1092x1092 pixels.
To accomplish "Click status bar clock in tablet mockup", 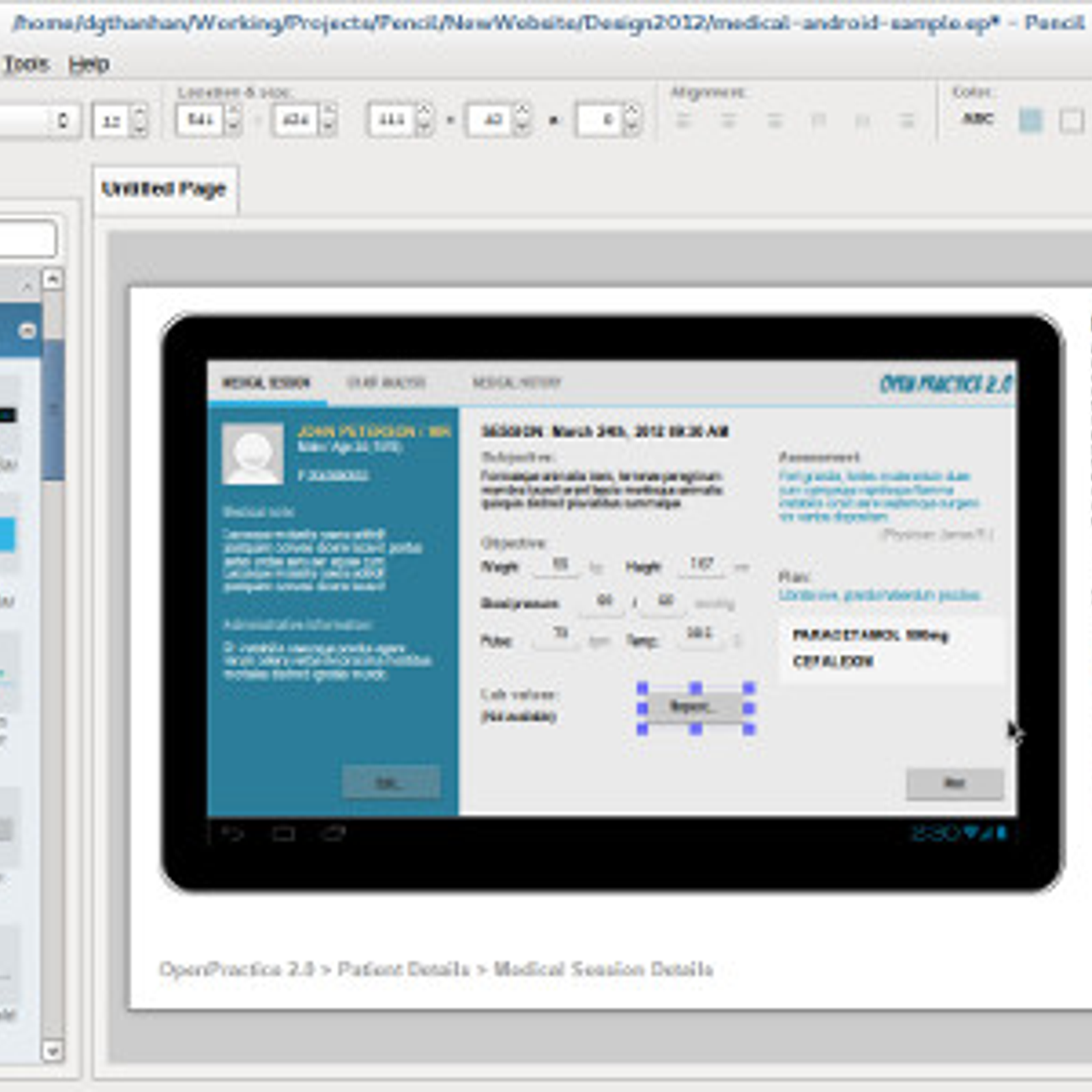I will [x=934, y=833].
